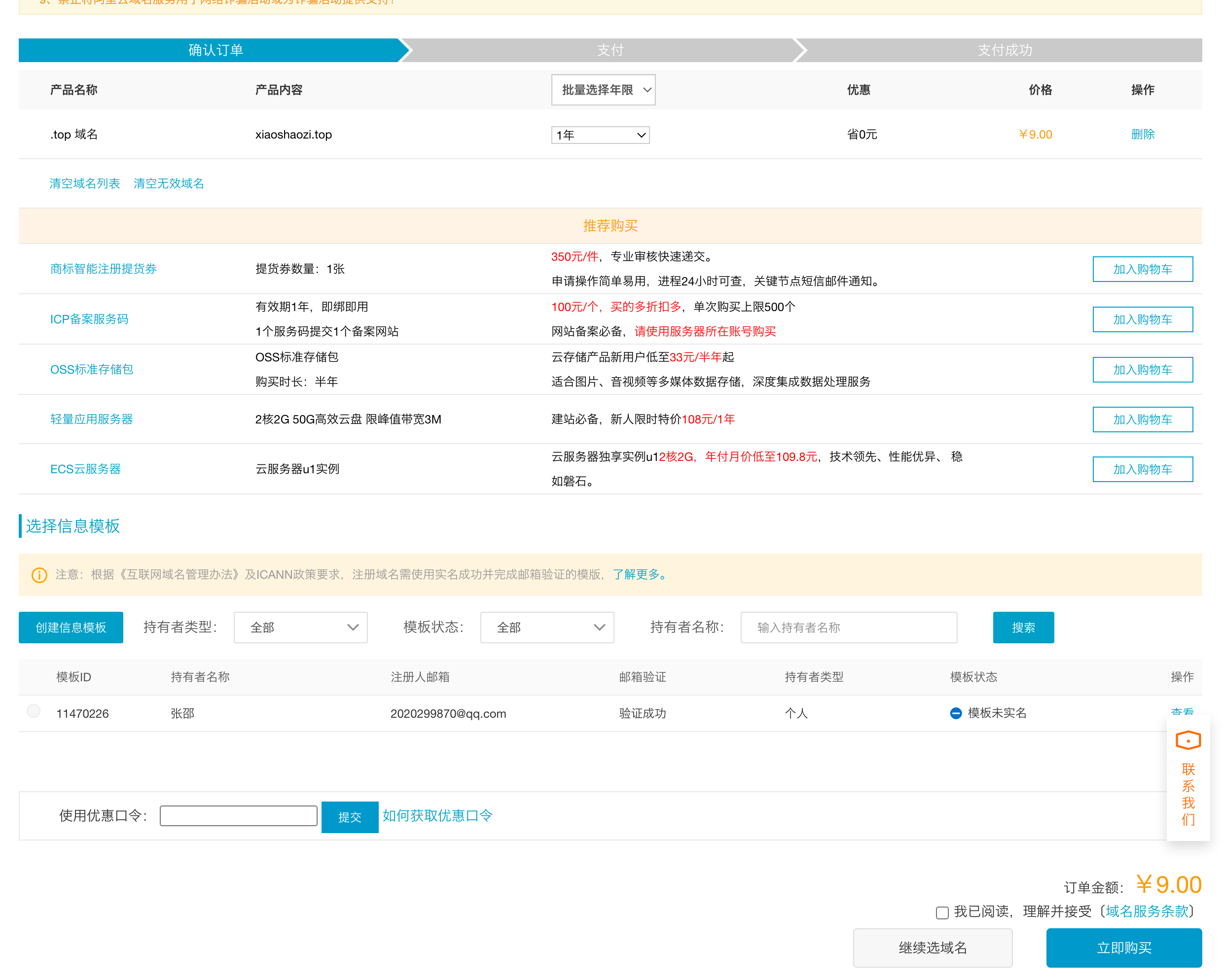Viewport: 1223px width, 980px height.
Task: Click the 搜索 button
Action: [x=1023, y=627]
